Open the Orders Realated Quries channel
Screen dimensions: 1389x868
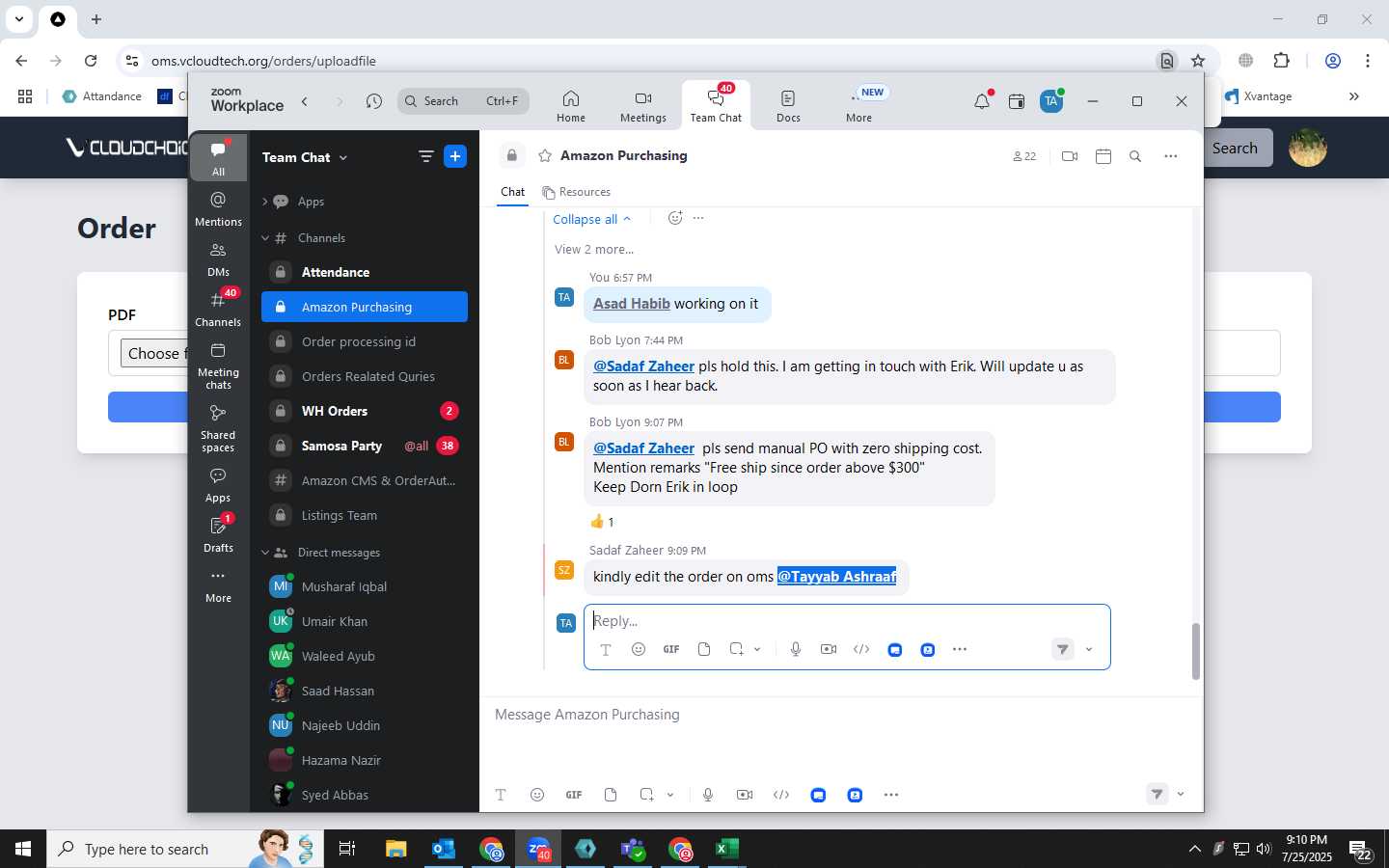pyautogui.click(x=365, y=376)
